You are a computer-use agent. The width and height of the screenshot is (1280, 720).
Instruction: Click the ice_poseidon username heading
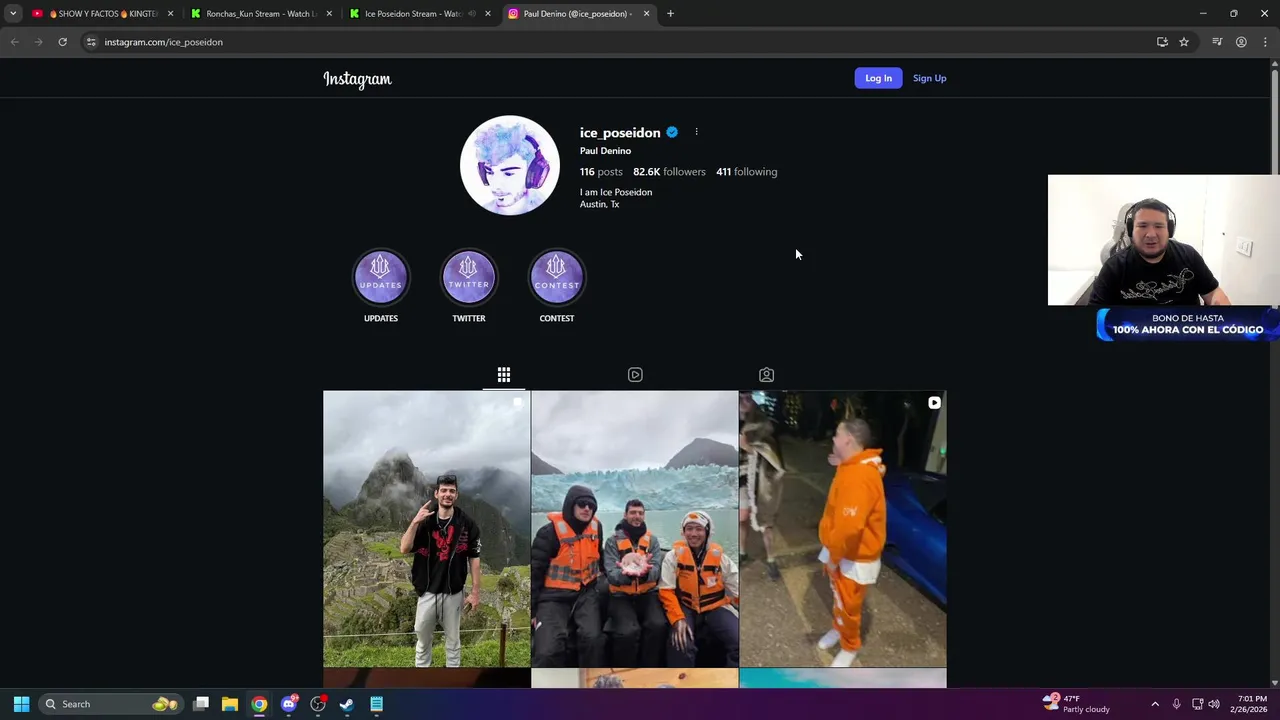(620, 132)
